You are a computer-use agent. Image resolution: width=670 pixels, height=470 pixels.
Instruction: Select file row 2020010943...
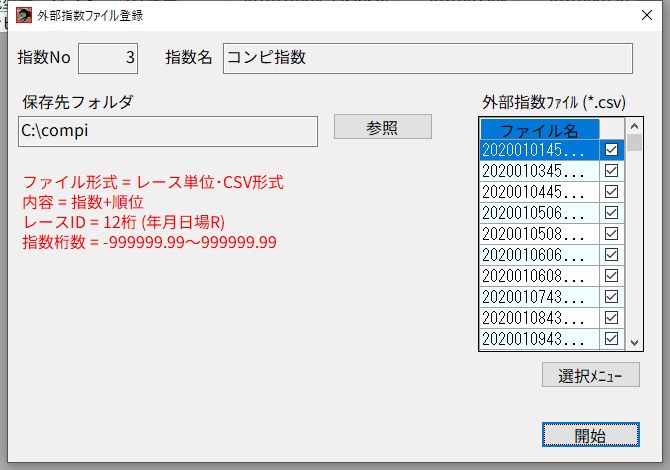pos(540,338)
